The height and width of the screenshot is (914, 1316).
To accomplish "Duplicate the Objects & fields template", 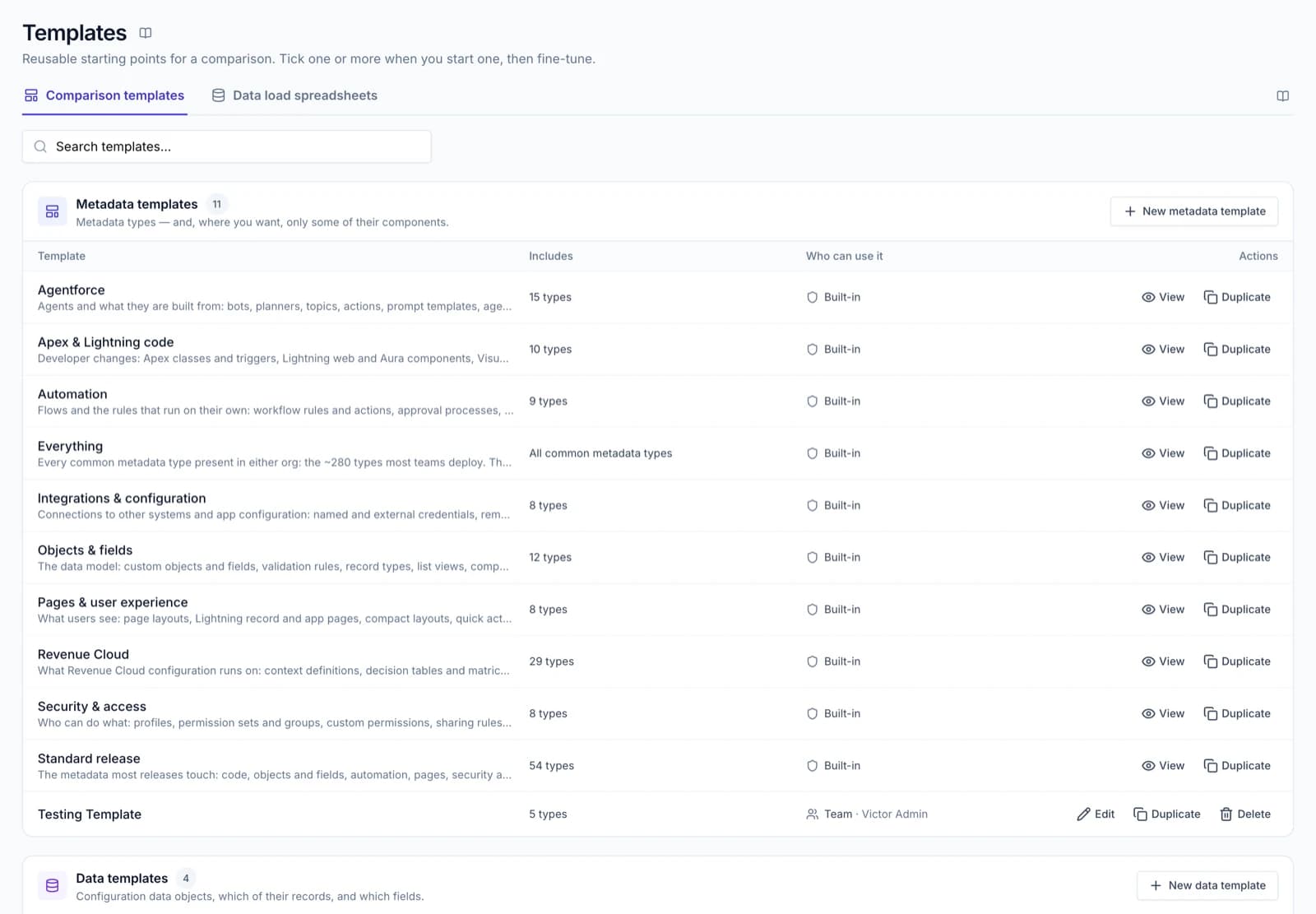I will (x=1236, y=557).
